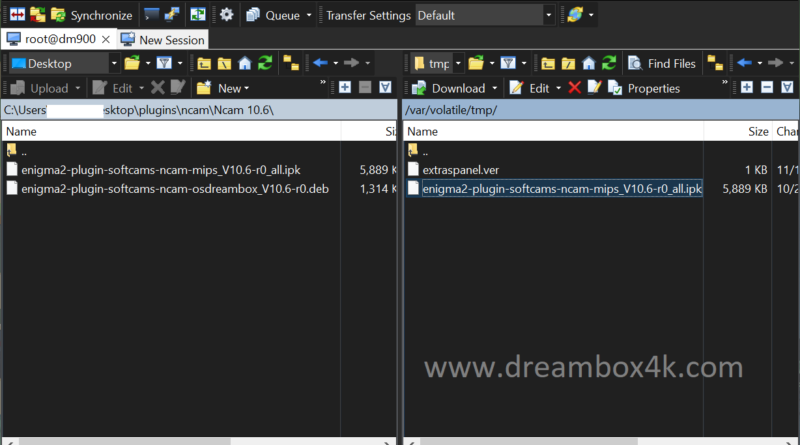Click the Synchronized Browsing icon in top toolbar
Image resolution: width=800 pixels, height=445 pixels.
tap(37, 15)
